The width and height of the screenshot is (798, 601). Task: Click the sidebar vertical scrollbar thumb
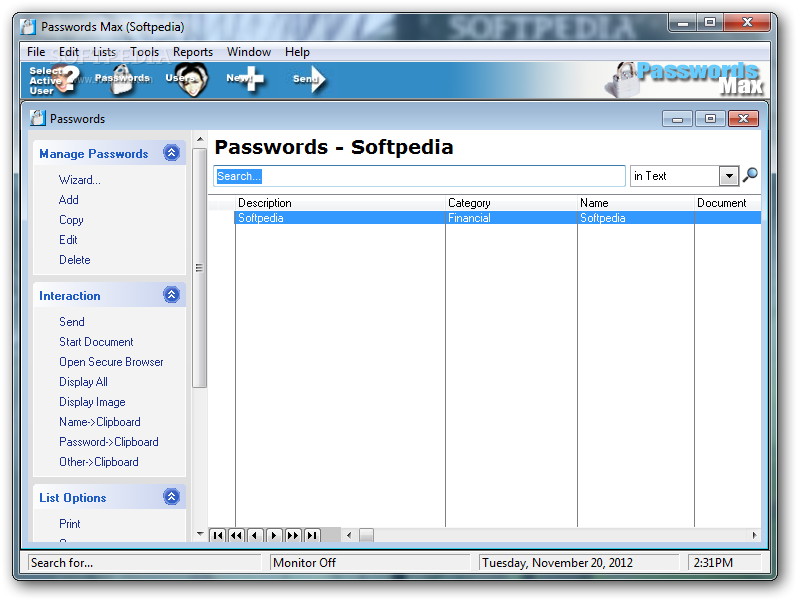200,268
